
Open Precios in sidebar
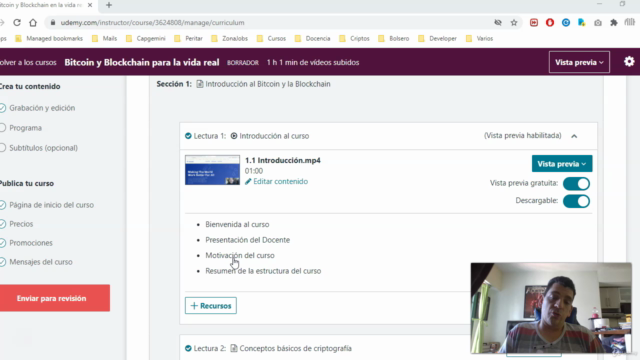pyautogui.click(x=21, y=224)
